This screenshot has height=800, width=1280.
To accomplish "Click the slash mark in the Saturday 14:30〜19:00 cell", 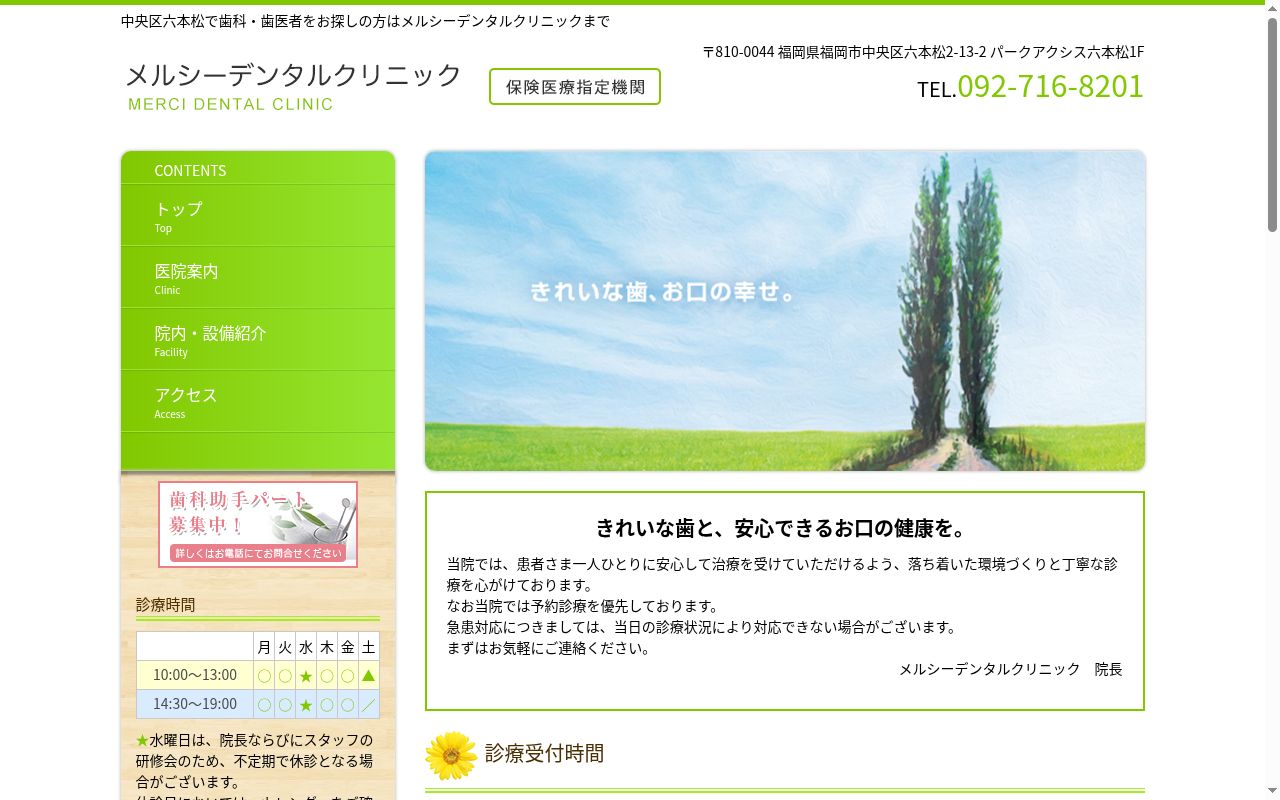I will coord(368,705).
